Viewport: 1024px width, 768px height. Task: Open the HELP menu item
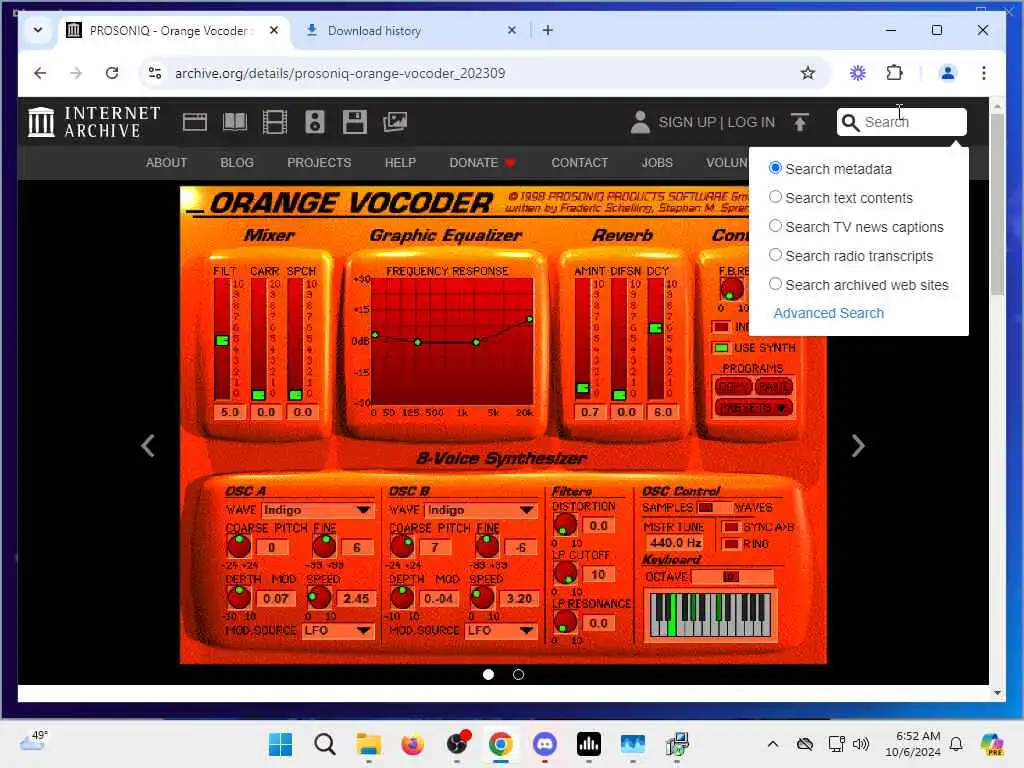[x=400, y=163]
